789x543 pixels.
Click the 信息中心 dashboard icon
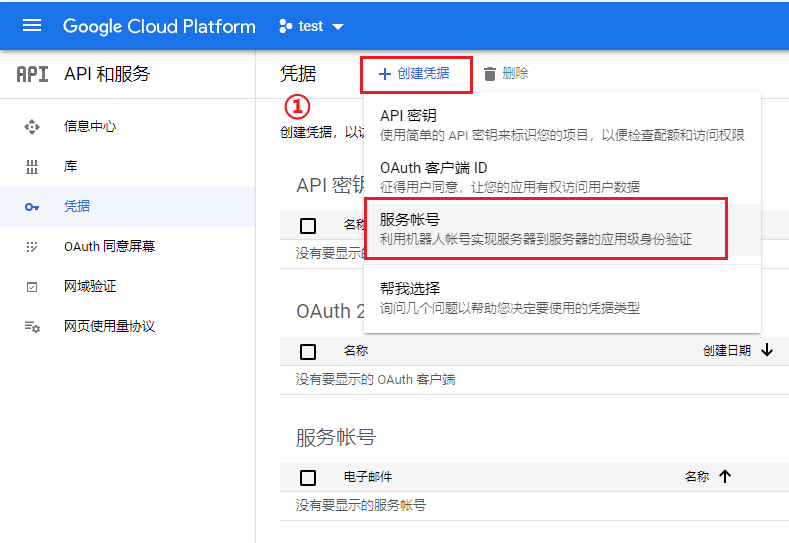tap(31, 126)
